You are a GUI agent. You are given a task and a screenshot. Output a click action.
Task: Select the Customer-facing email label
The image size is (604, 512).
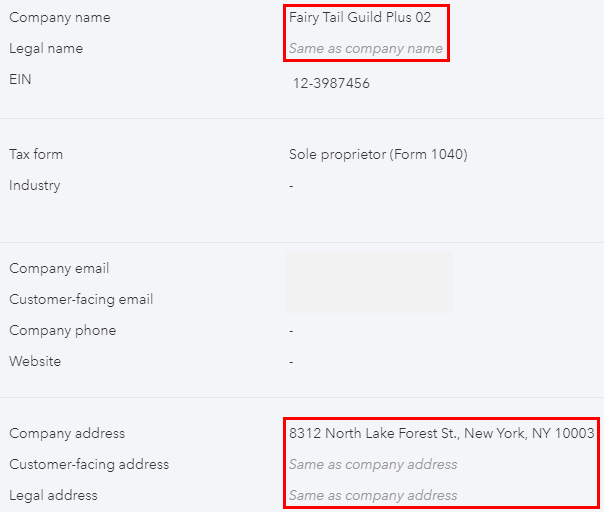(x=81, y=299)
